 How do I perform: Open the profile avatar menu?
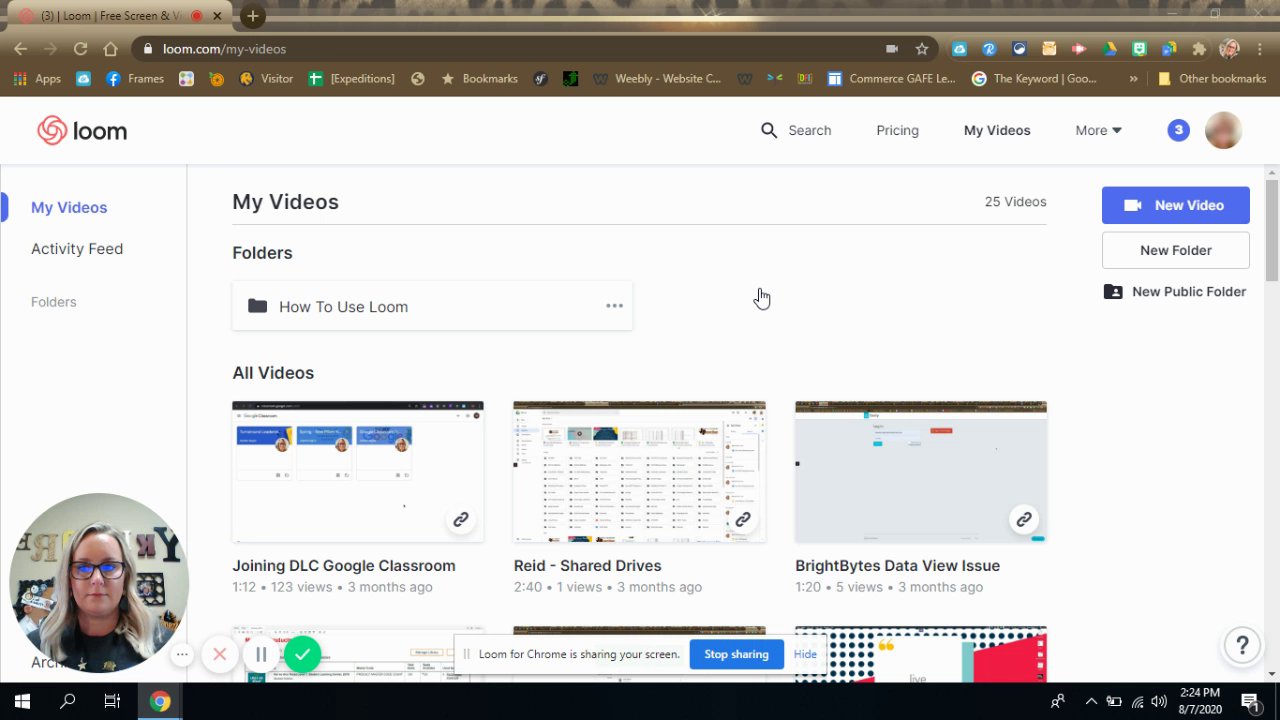tap(1223, 130)
